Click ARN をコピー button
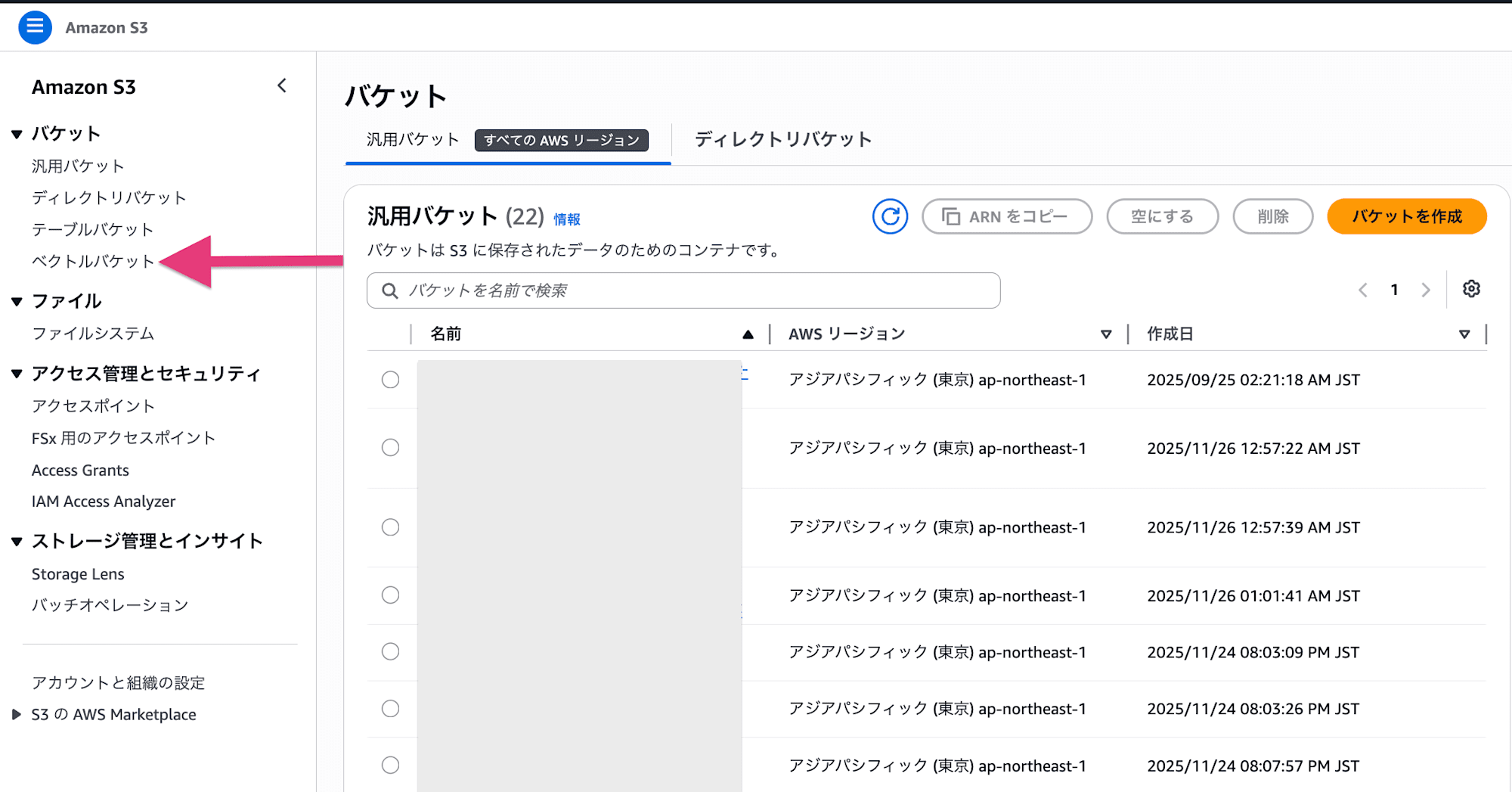Viewport: 1512px width, 792px height. click(x=1007, y=216)
